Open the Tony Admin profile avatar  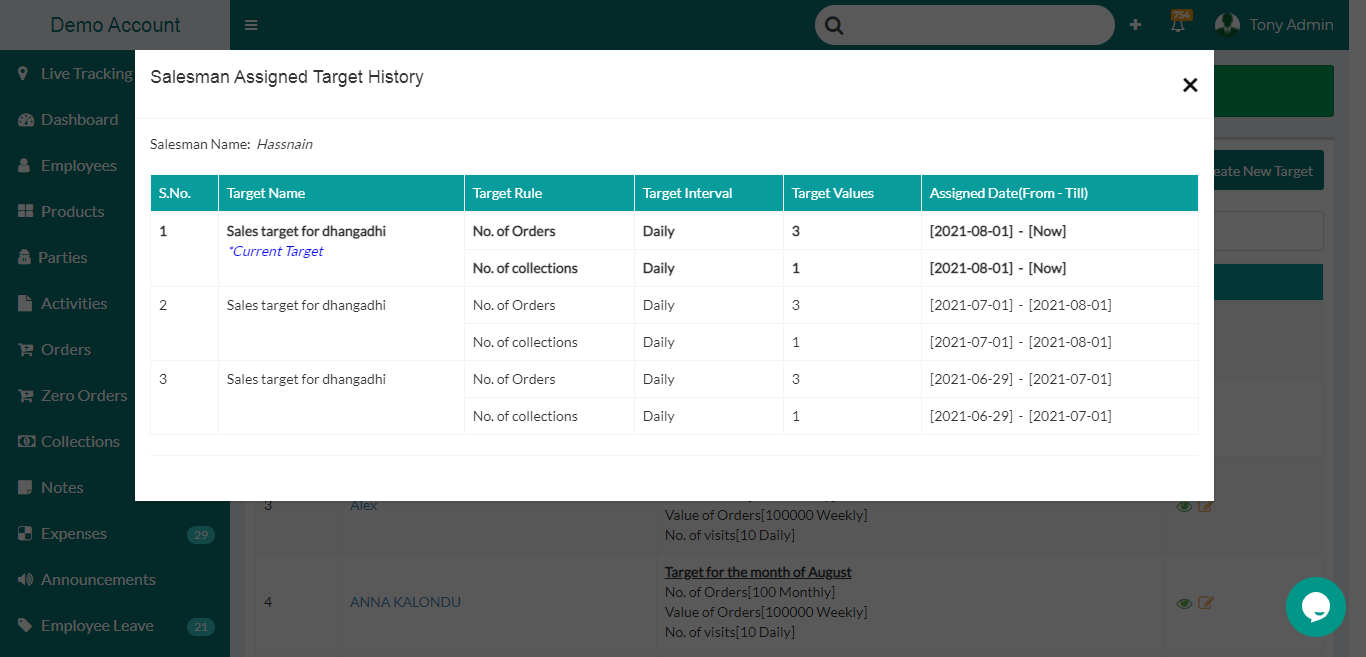tap(1227, 25)
